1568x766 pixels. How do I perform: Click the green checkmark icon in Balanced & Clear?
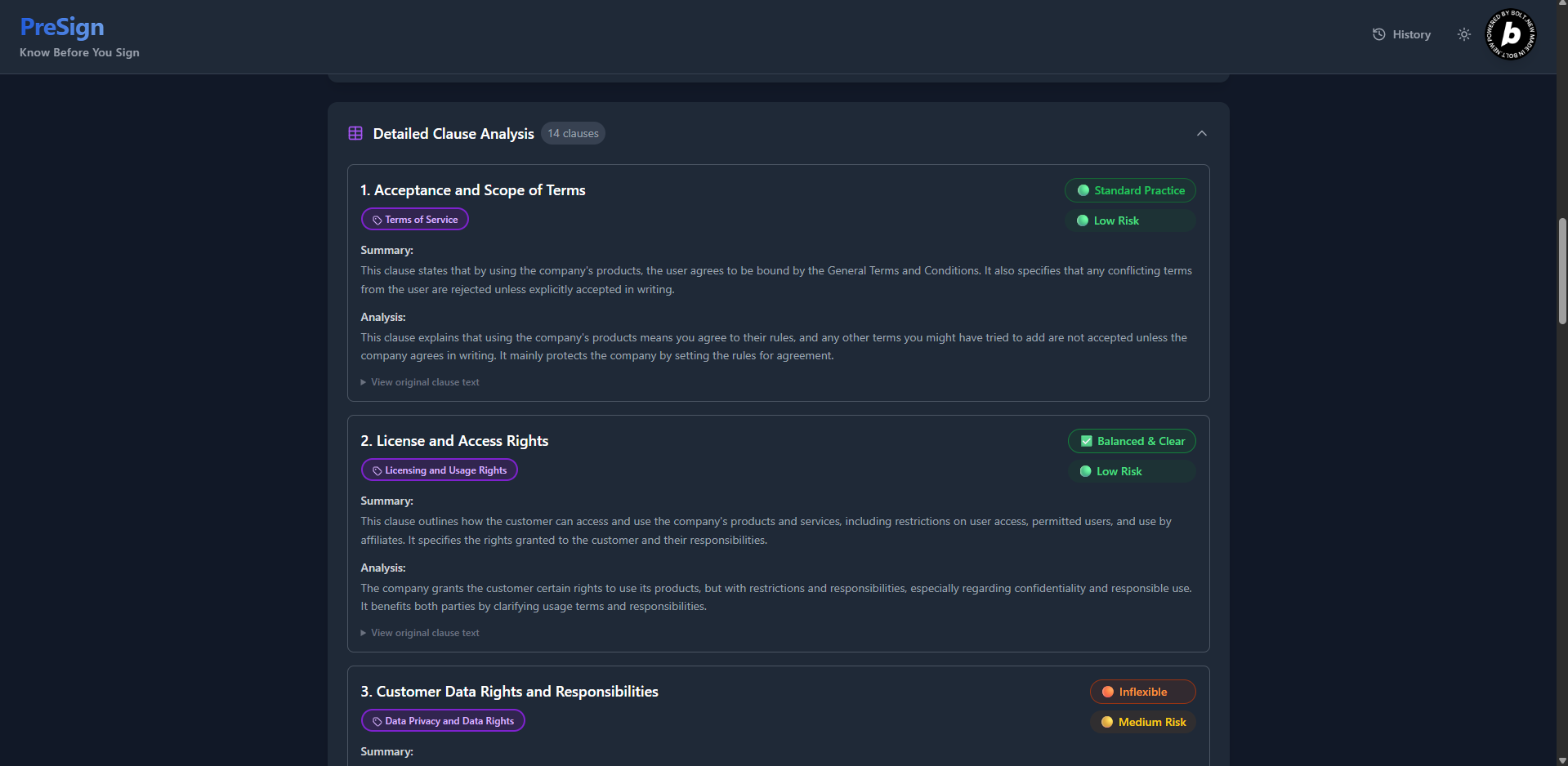(x=1087, y=441)
